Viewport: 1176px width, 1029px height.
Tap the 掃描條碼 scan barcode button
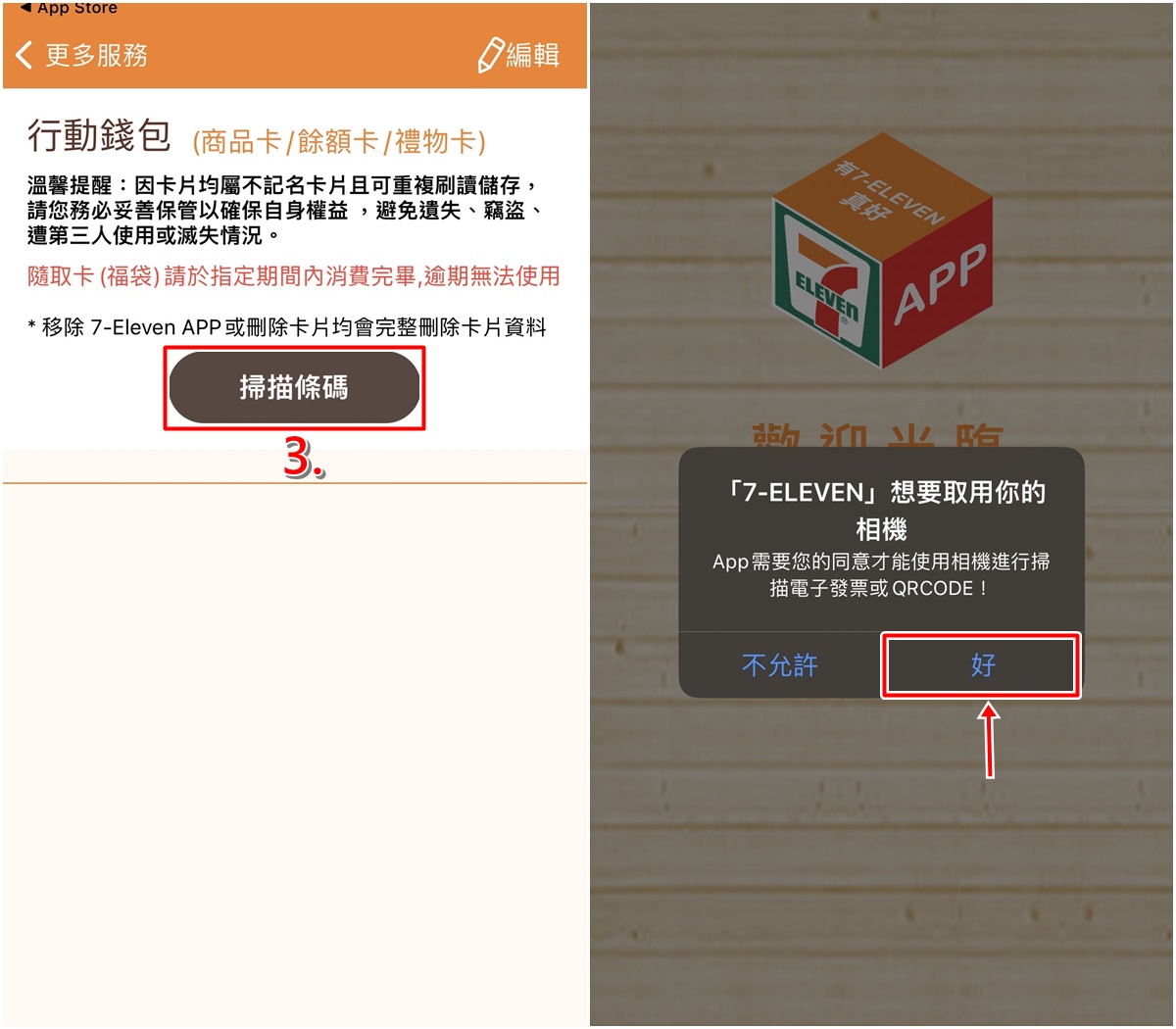click(x=294, y=388)
